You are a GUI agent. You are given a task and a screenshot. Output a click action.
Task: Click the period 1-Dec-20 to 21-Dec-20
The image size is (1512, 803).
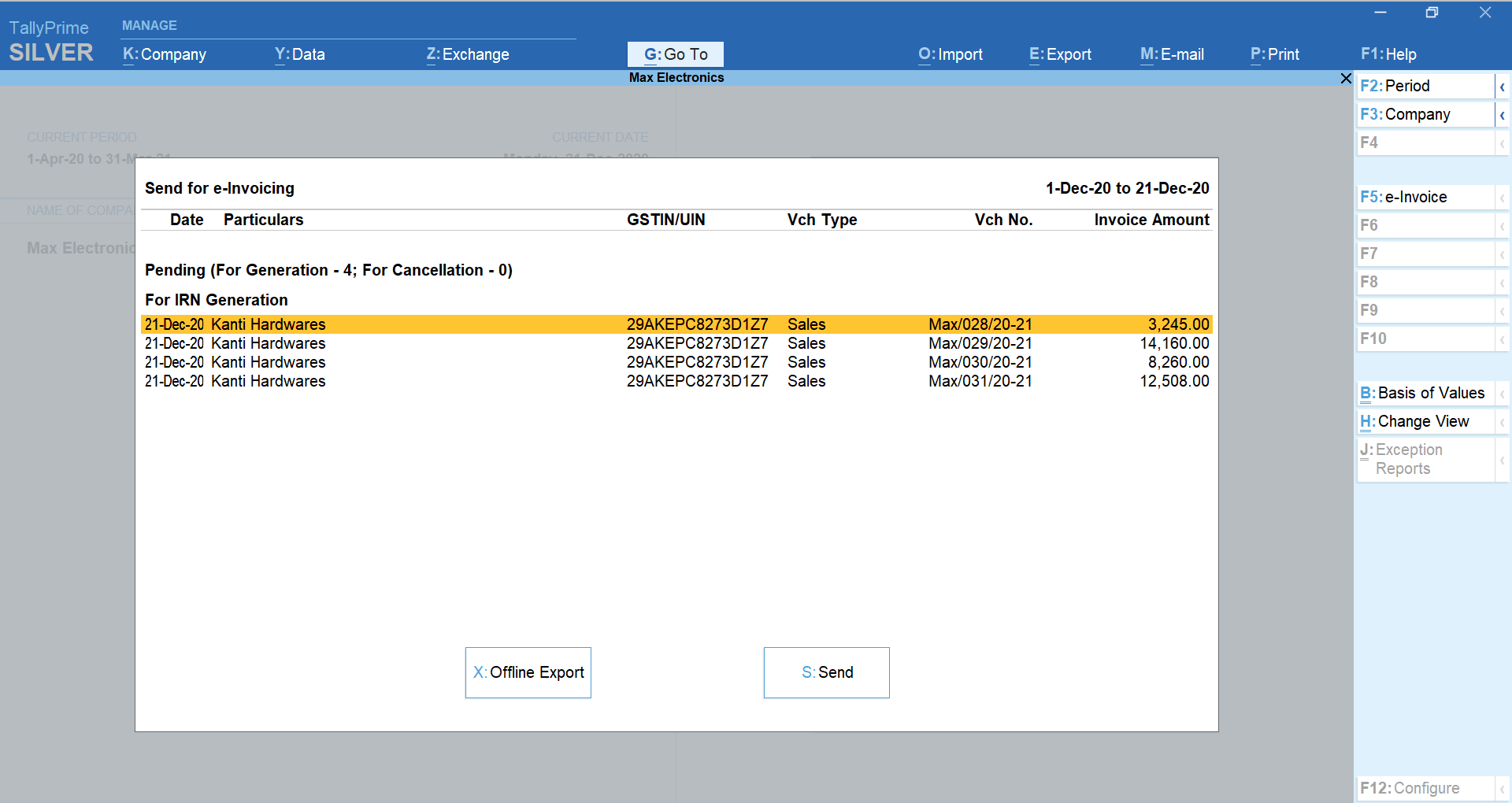pyautogui.click(x=1127, y=189)
